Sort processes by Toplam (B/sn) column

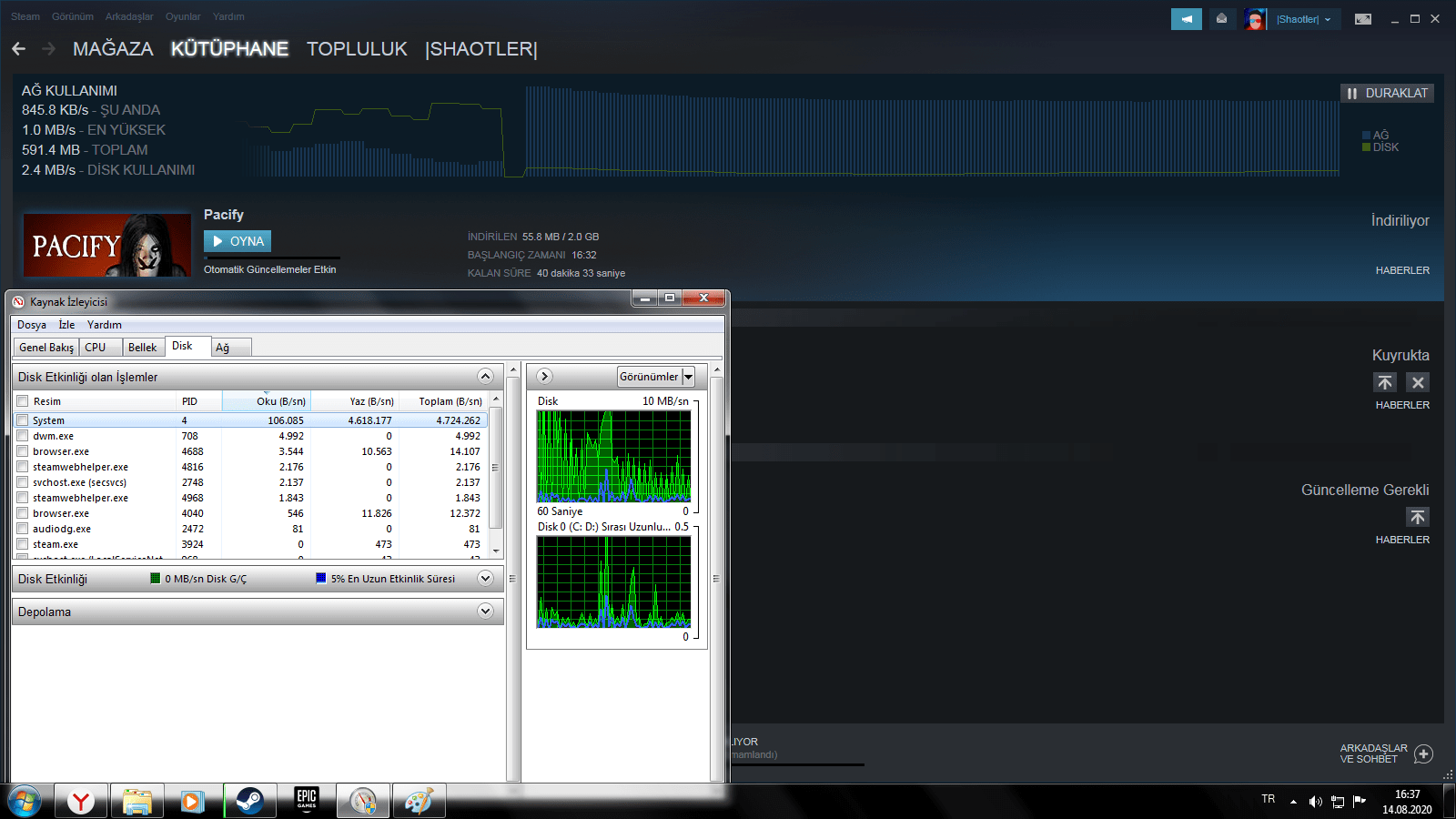coord(442,401)
